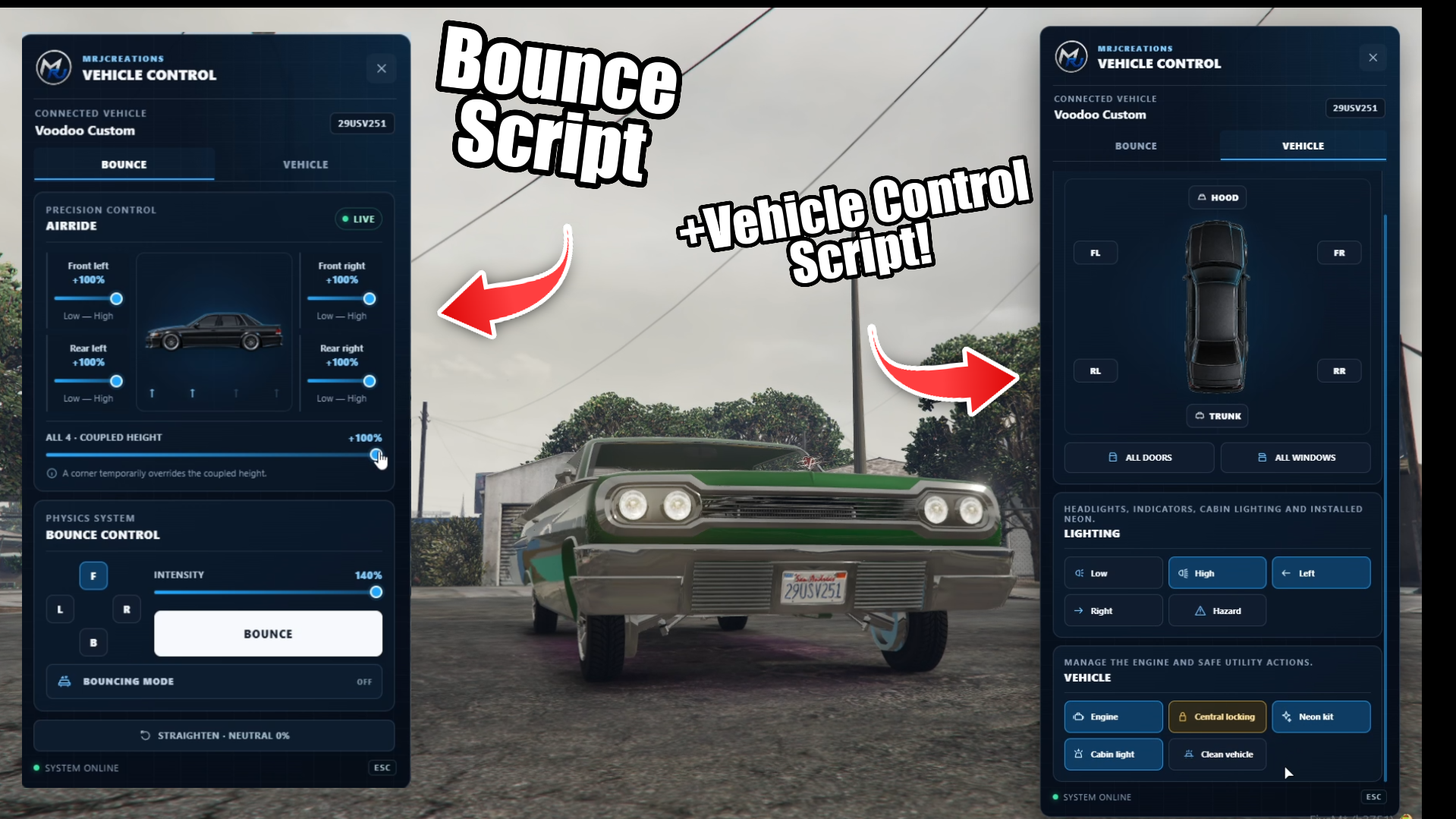
Task: Click Straighten Neutral 0% button
Action: coord(214,735)
